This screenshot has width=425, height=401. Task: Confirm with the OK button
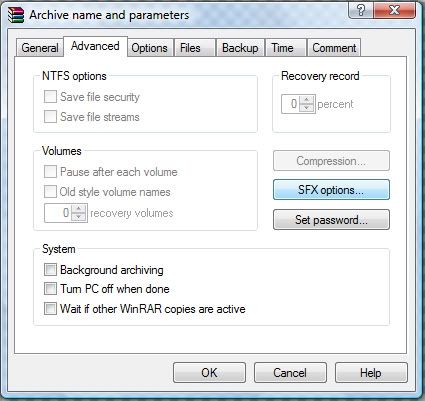(209, 372)
